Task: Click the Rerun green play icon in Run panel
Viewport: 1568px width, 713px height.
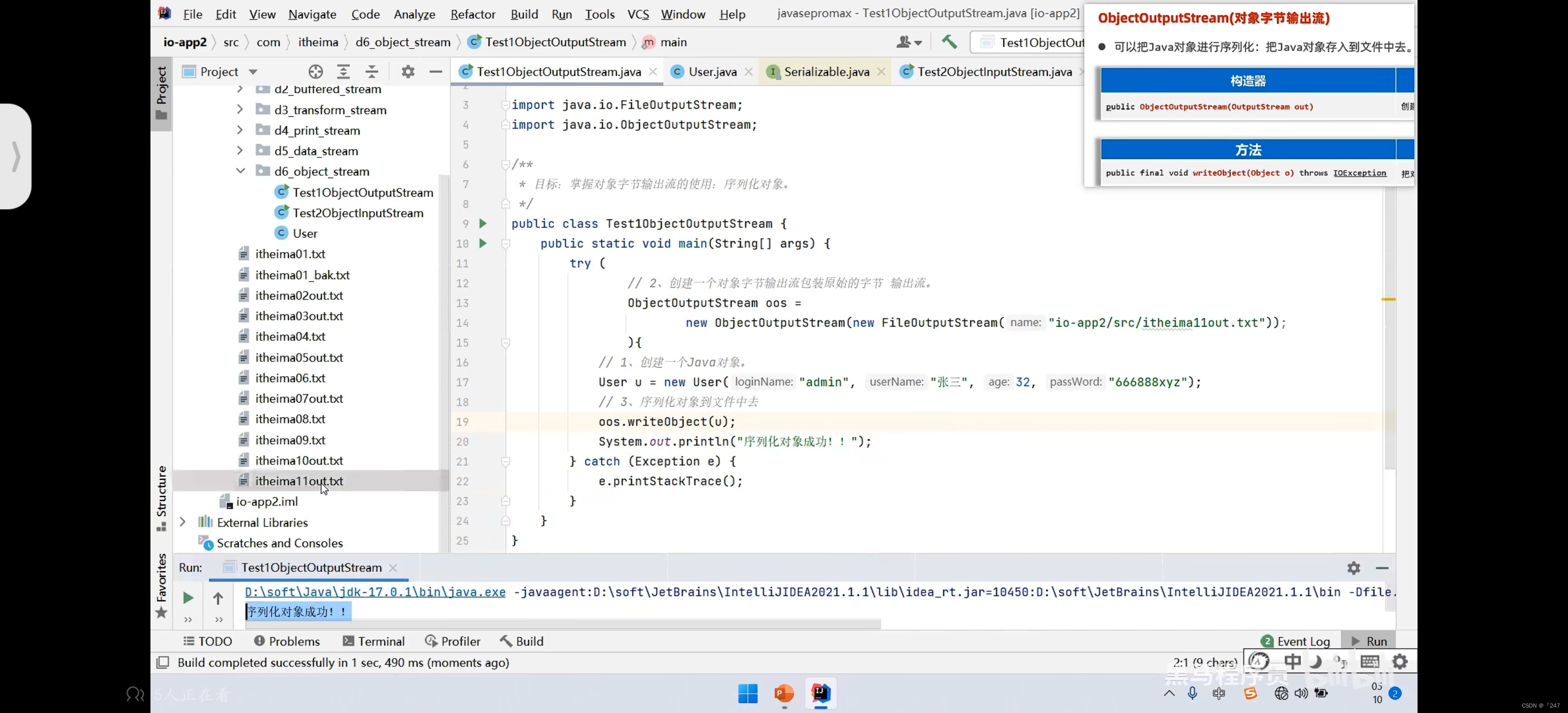Action: click(x=188, y=598)
